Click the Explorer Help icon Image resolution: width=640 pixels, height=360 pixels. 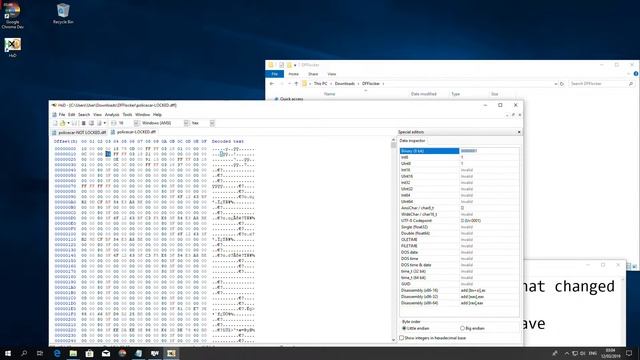coord(636,74)
